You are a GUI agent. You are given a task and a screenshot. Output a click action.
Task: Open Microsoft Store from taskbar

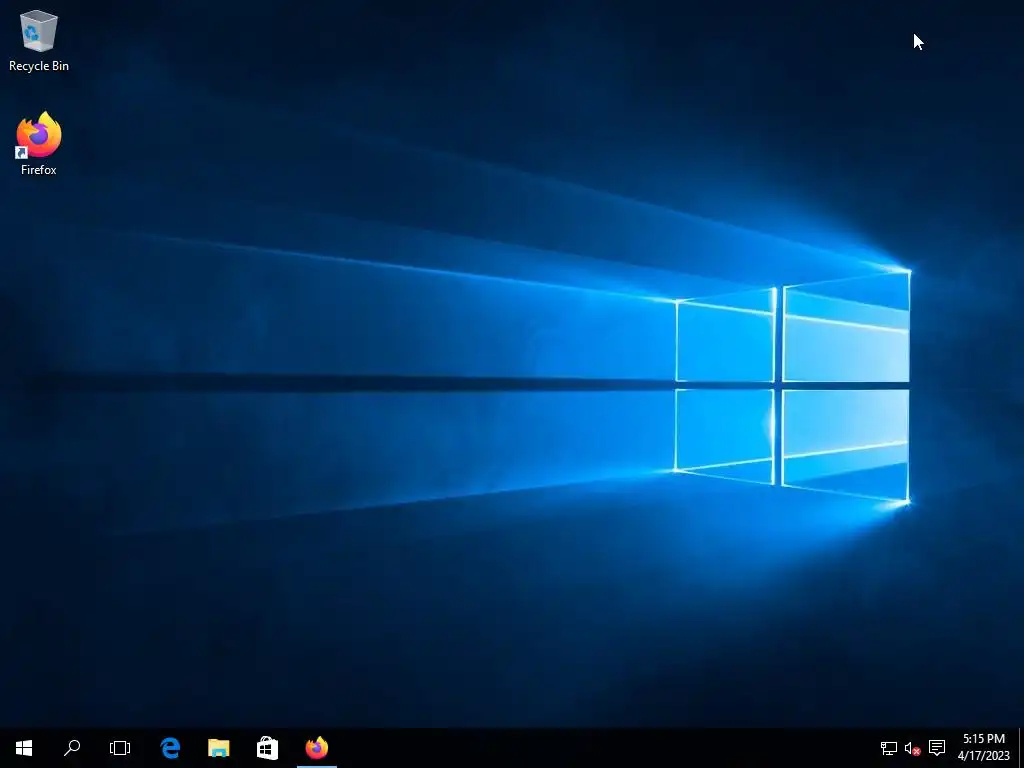pyautogui.click(x=267, y=748)
